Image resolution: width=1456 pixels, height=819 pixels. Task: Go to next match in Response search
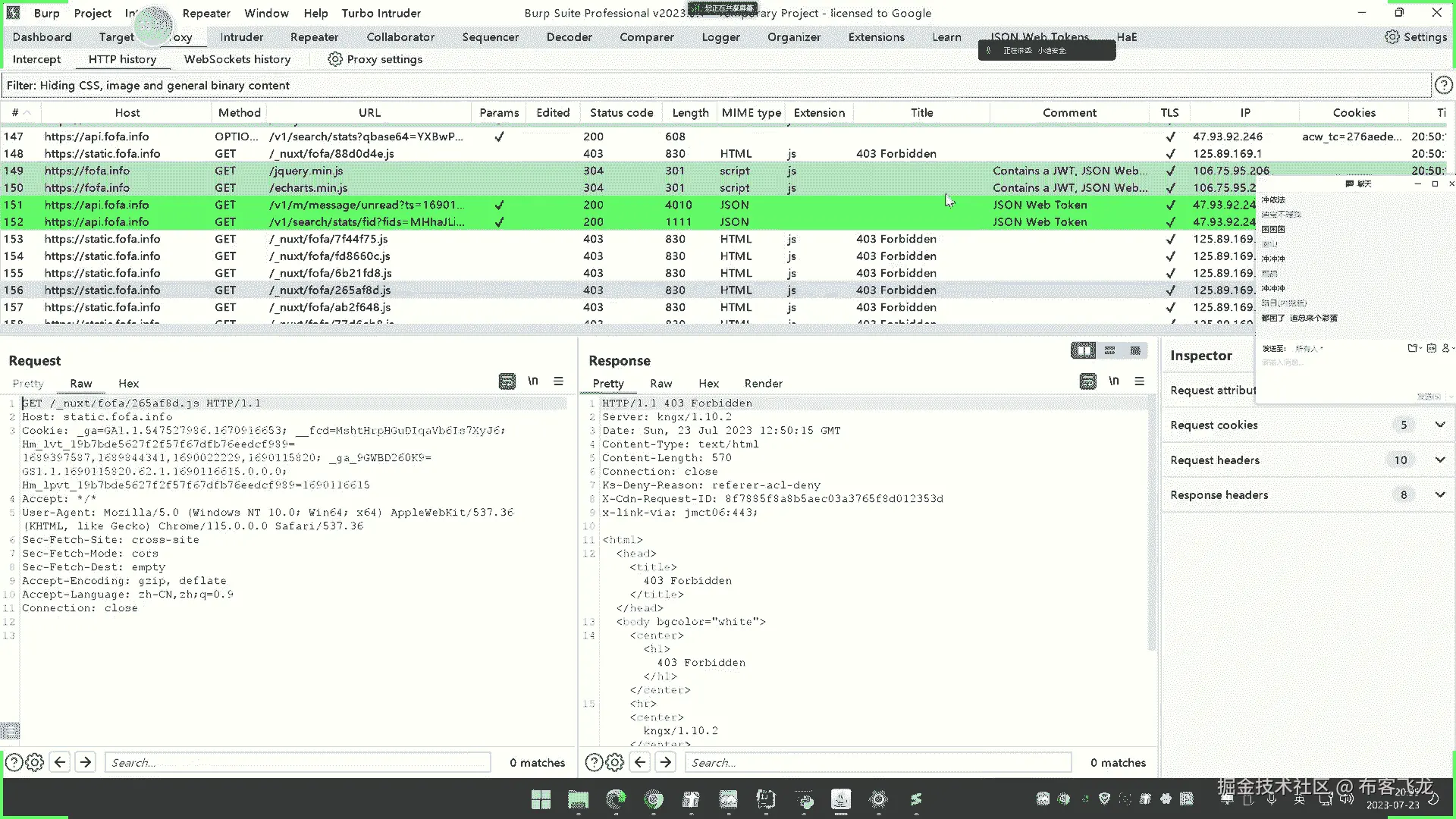[x=666, y=762]
